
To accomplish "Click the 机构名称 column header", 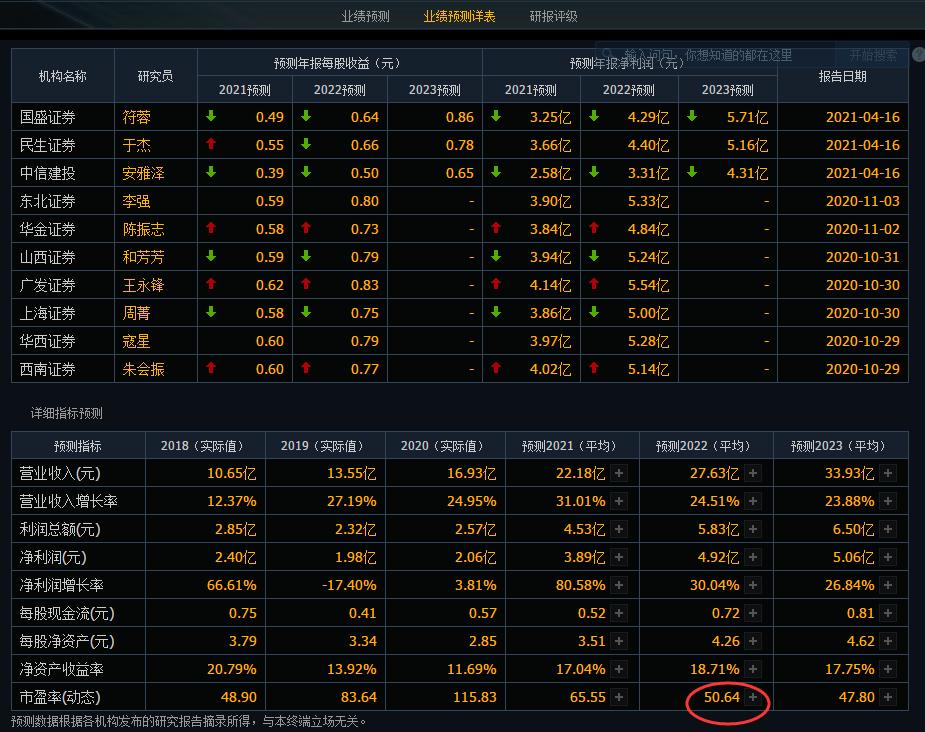I will pos(63,76).
